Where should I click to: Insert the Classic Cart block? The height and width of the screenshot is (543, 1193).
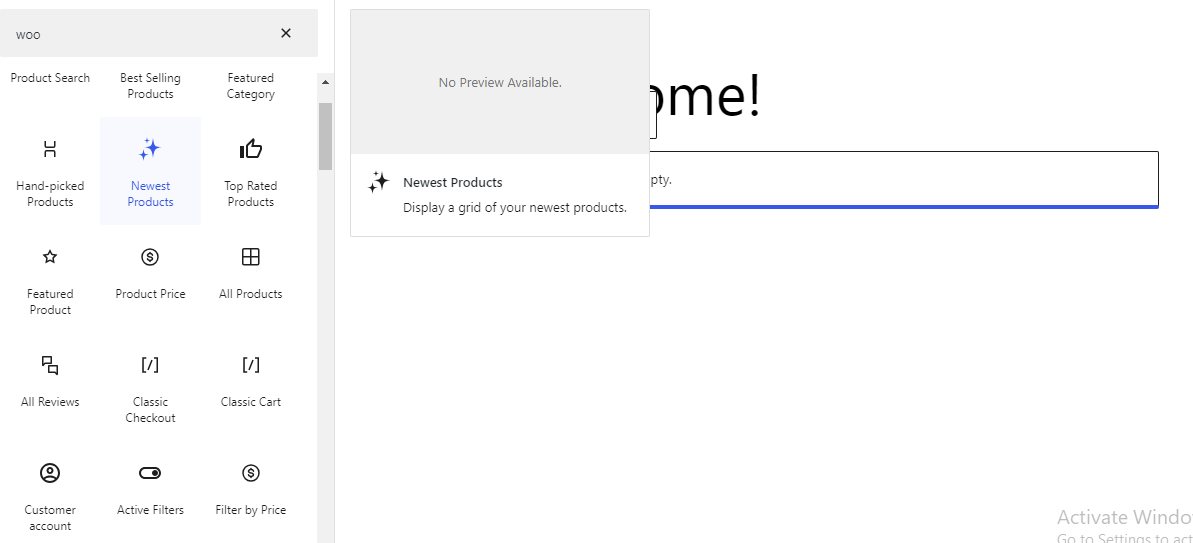point(250,382)
